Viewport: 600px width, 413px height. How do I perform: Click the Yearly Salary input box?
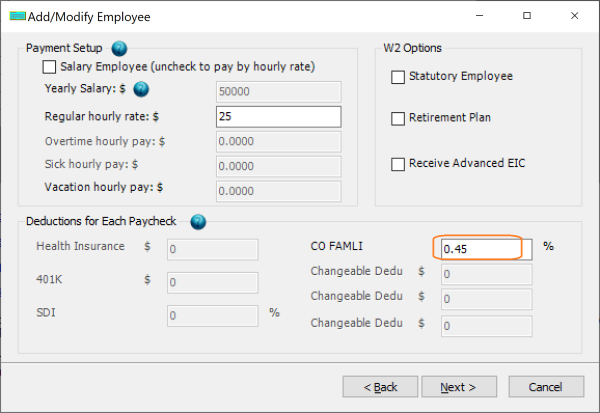click(x=278, y=92)
